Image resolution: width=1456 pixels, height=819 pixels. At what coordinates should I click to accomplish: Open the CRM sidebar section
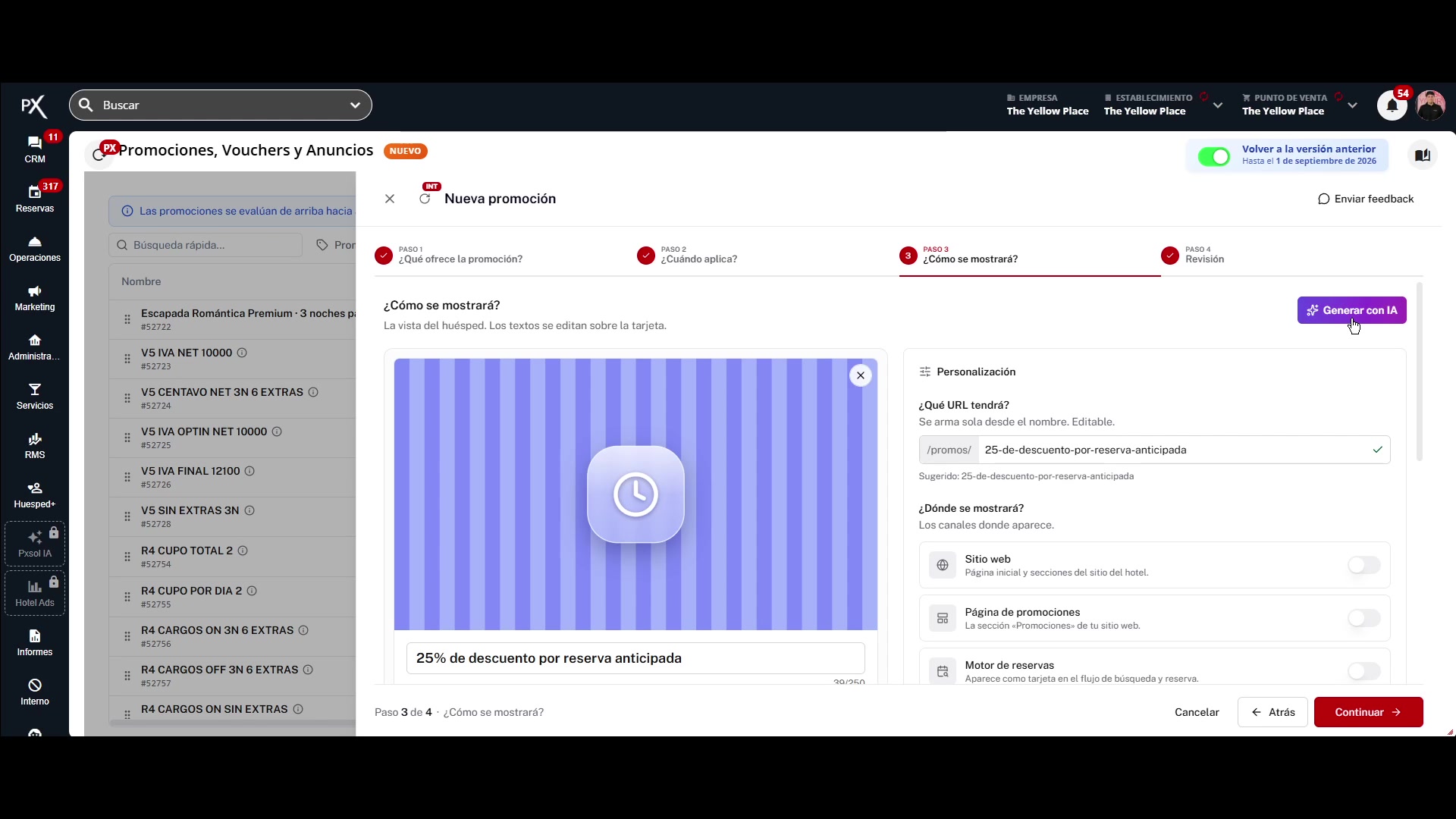35,149
